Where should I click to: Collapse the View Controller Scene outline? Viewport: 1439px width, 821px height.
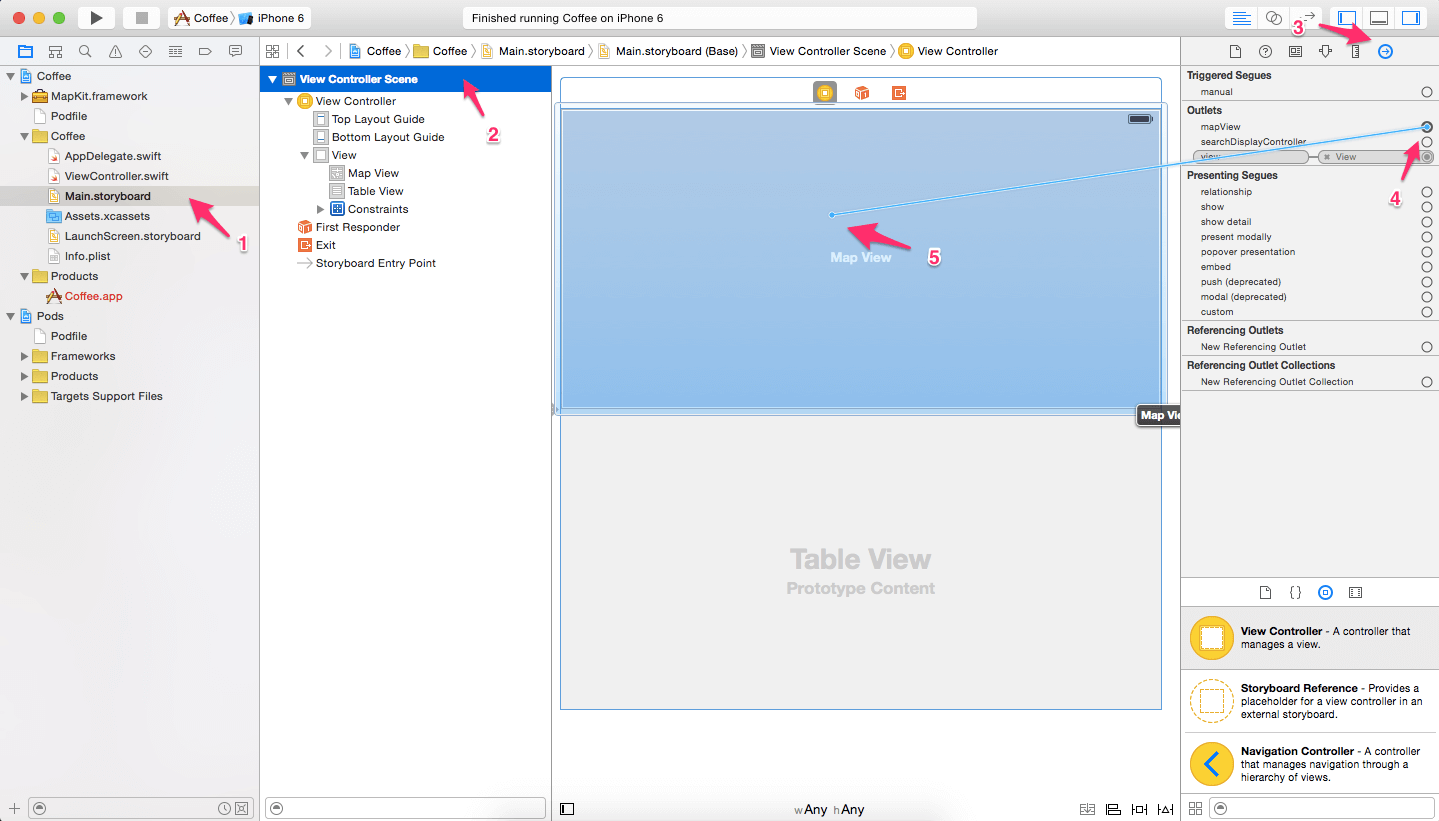click(272, 79)
